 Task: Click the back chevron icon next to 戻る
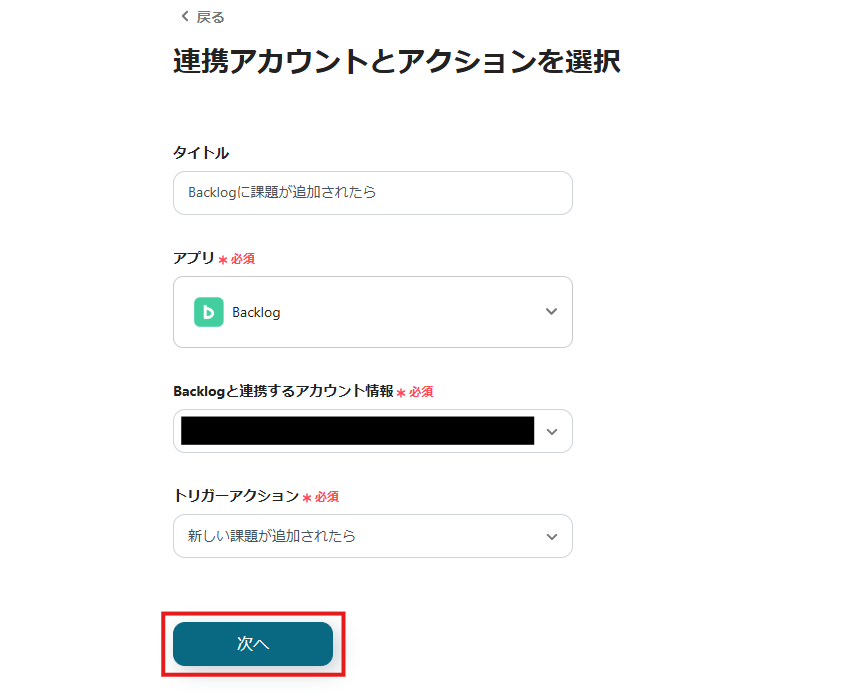(183, 16)
